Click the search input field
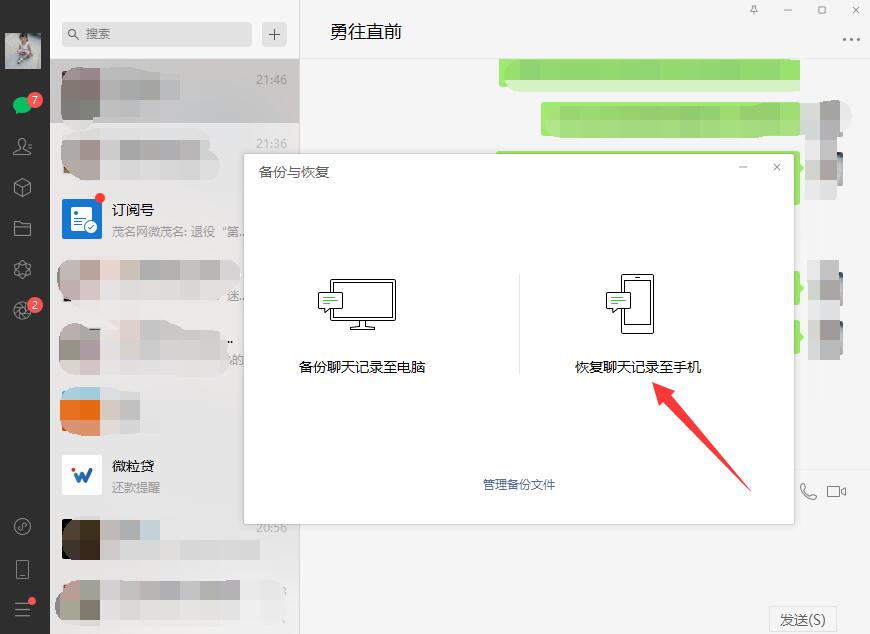This screenshot has height=634, width=870. point(155,34)
